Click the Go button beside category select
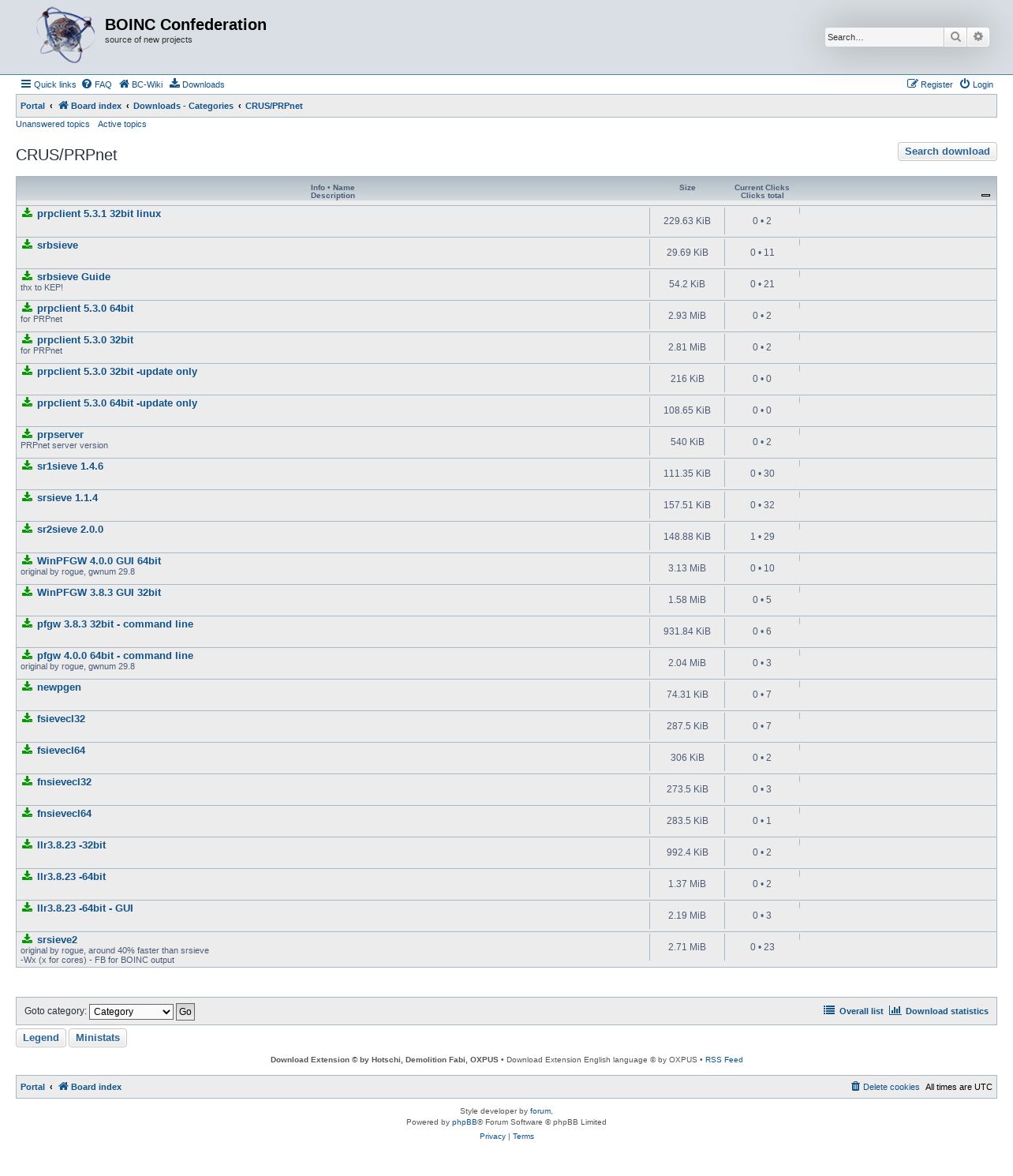Image resolution: width=1013 pixels, height=1176 pixels. (x=185, y=1012)
